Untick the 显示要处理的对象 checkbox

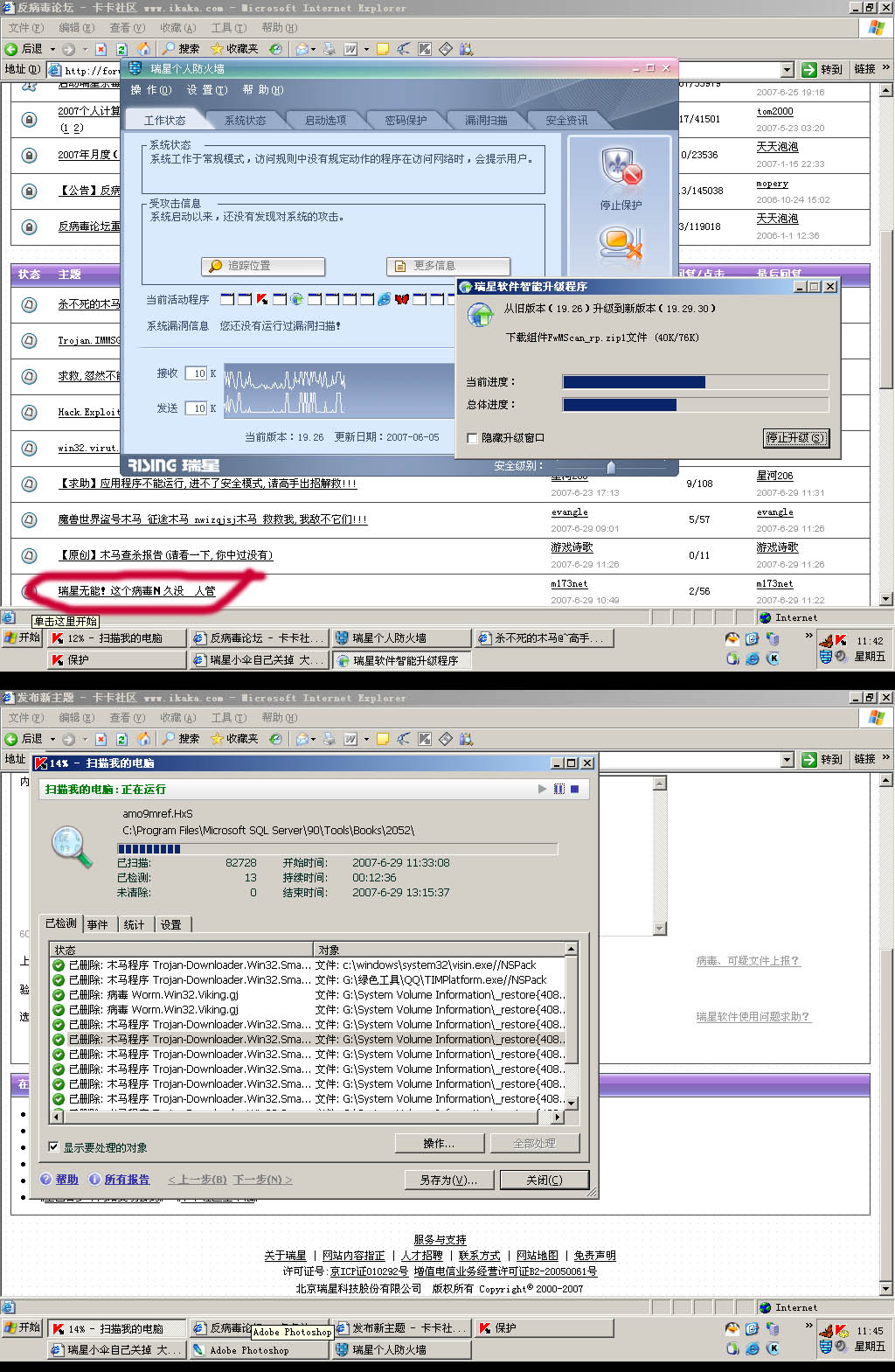tap(53, 1146)
